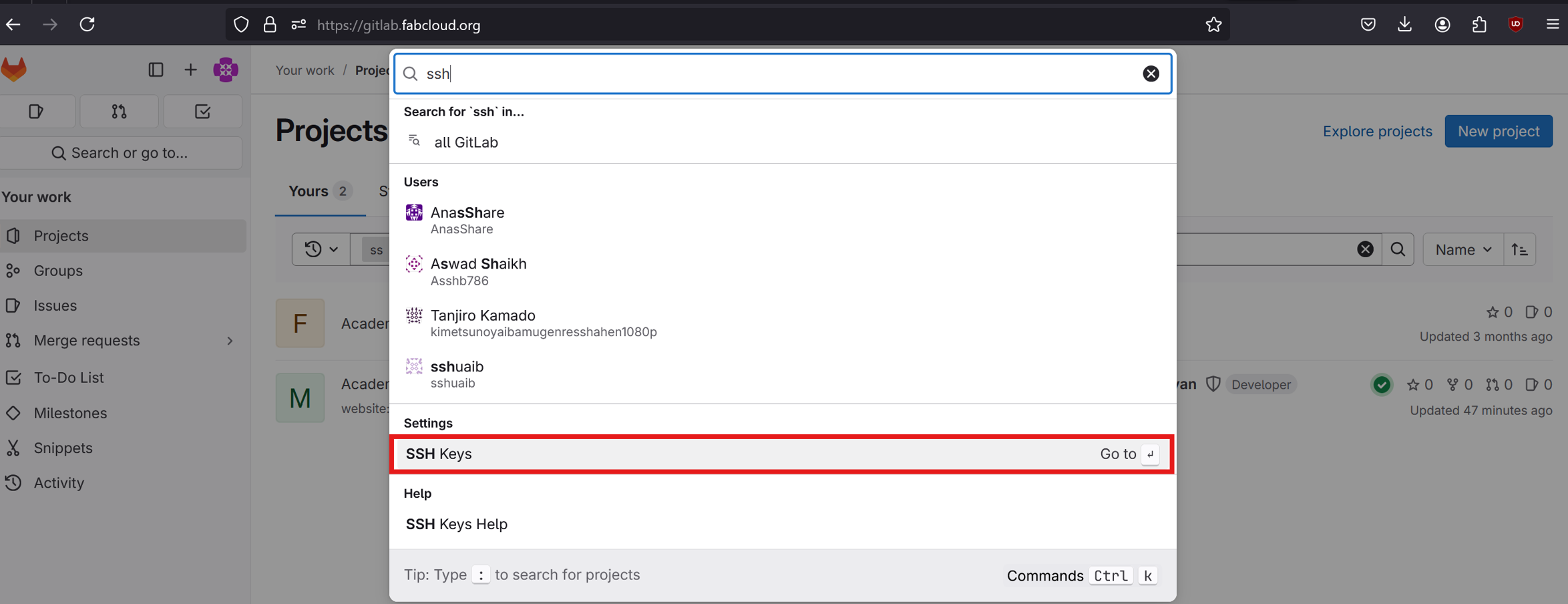Viewport: 1568px width, 604px height.
Task: Open assigned issues shortcut icon
Action: (37, 112)
